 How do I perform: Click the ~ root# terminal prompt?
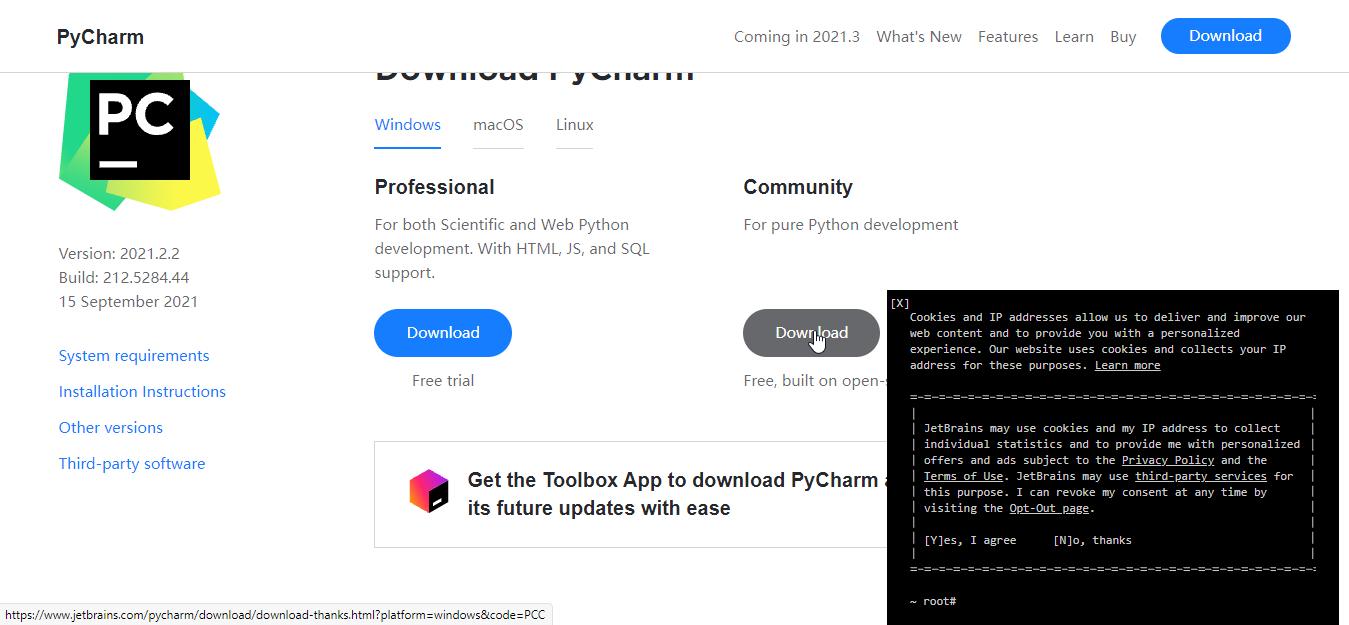pyautogui.click(x=933, y=601)
